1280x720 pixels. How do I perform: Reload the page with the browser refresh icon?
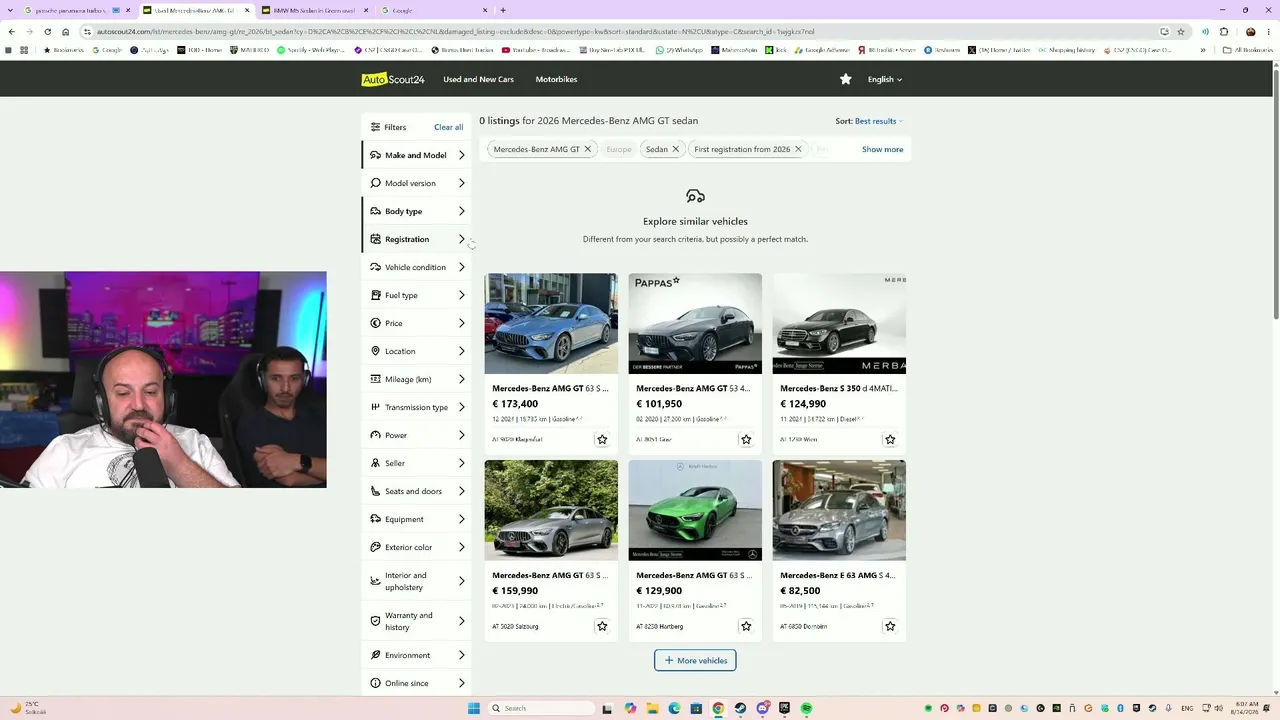pyautogui.click(x=47, y=31)
